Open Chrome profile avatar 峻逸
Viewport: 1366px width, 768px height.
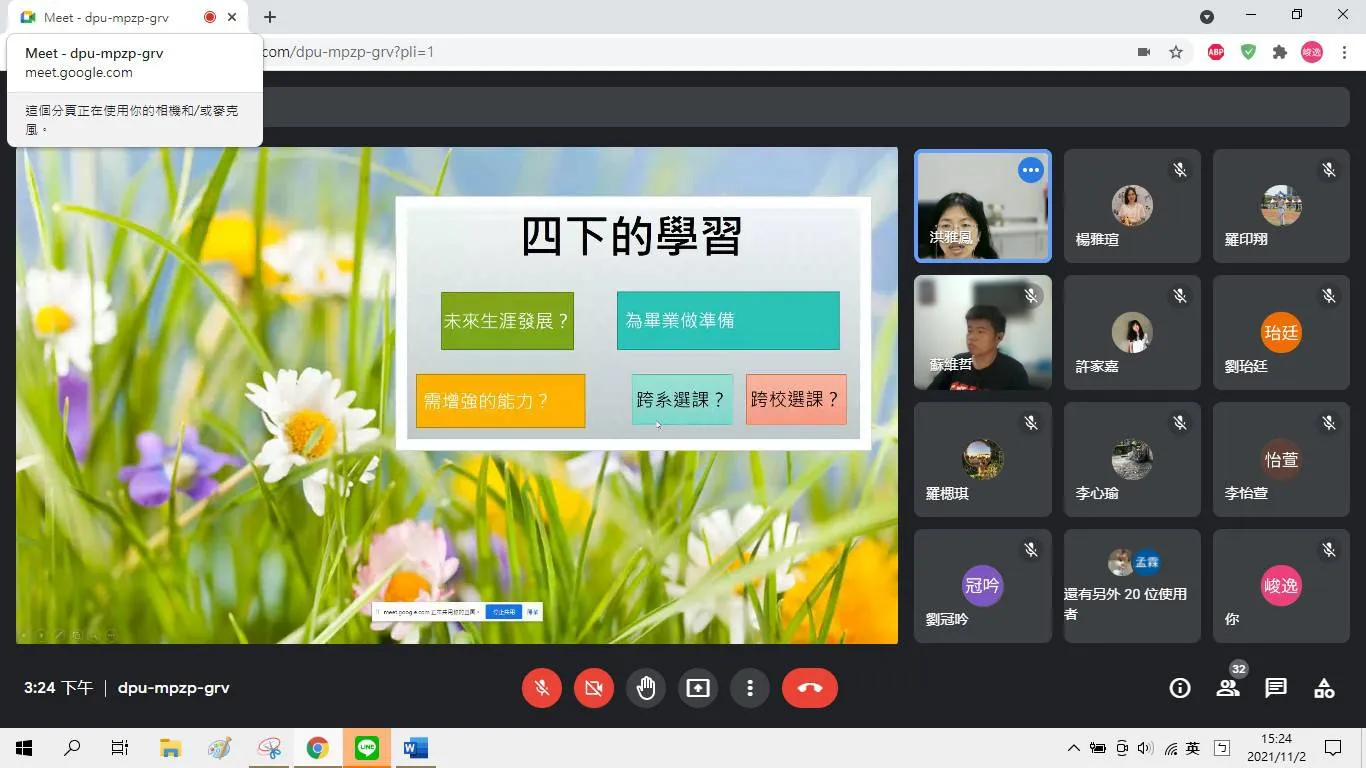point(1312,52)
